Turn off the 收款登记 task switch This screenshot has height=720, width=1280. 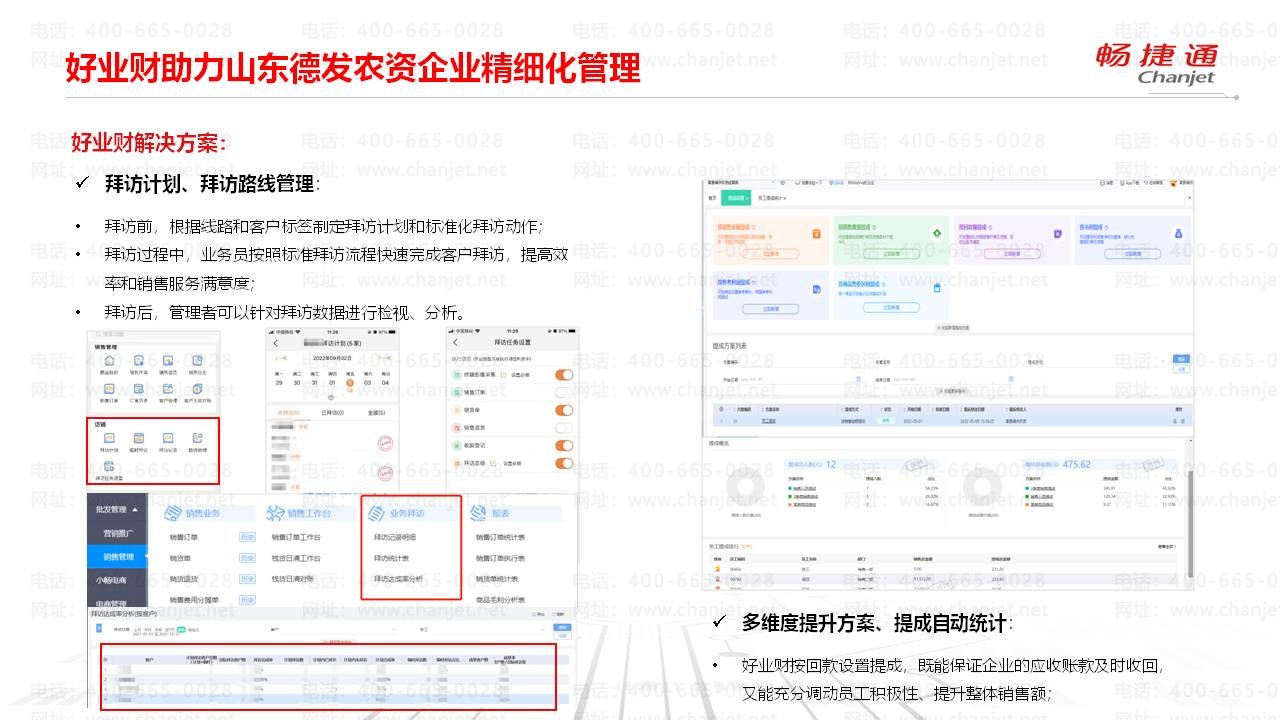(x=564, y=446)
